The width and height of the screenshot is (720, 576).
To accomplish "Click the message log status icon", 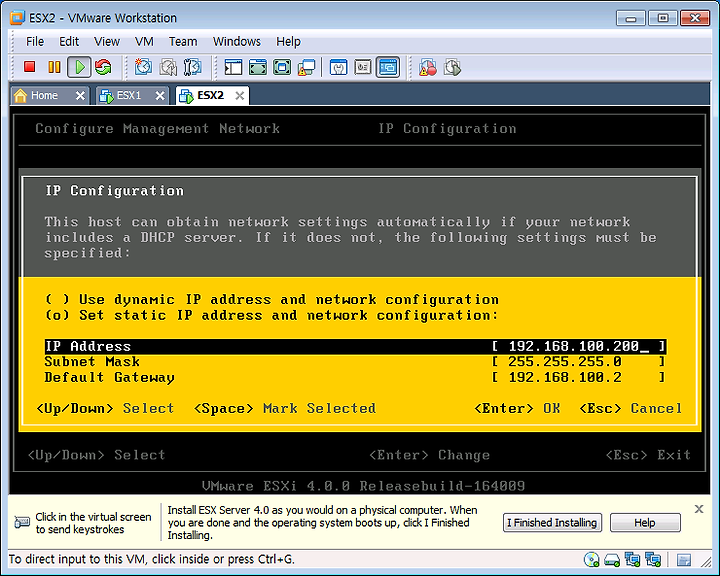I will [x=684, y=560].
